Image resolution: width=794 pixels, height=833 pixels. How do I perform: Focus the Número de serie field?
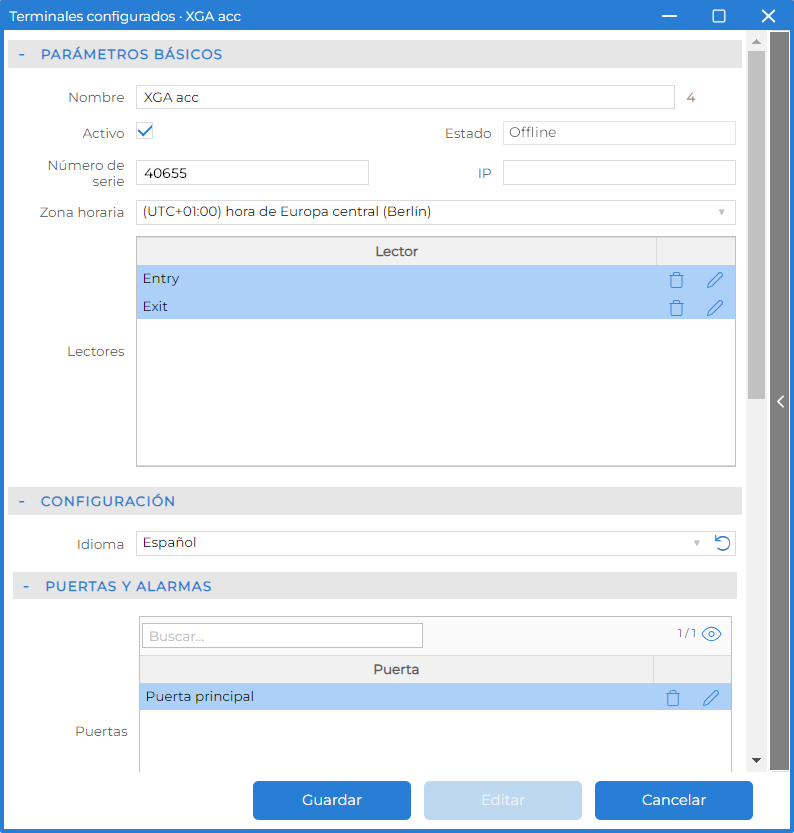coord(252,173)
